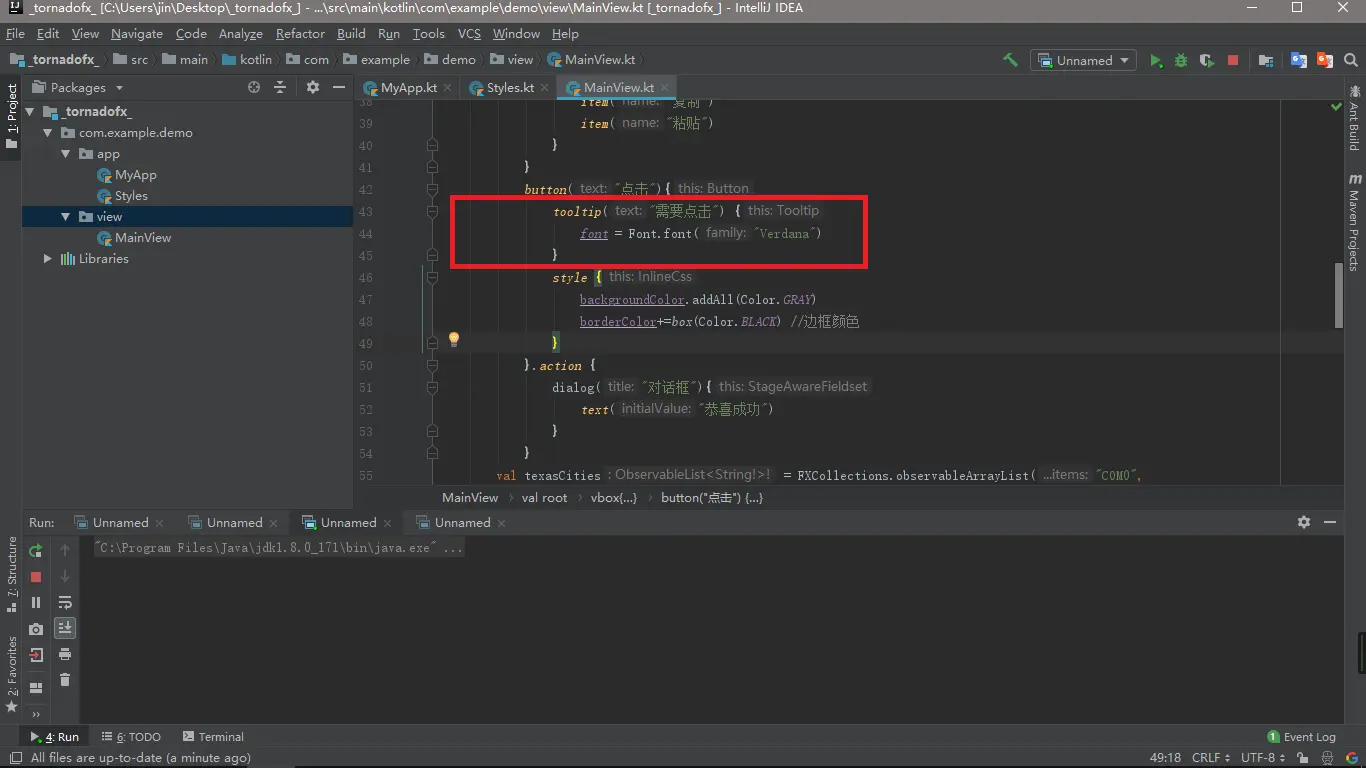Open the 2: Favorites side panel
This screenshot has height=768, width=1366.
coord(12,674)
